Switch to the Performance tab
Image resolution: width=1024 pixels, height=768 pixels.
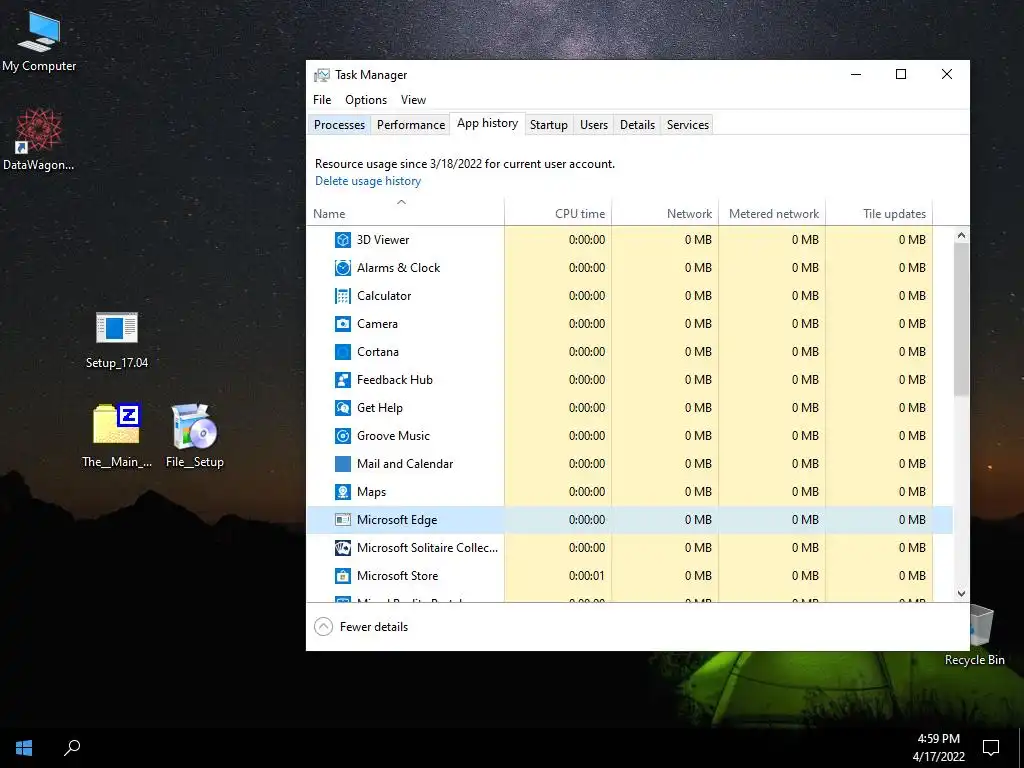411,125
